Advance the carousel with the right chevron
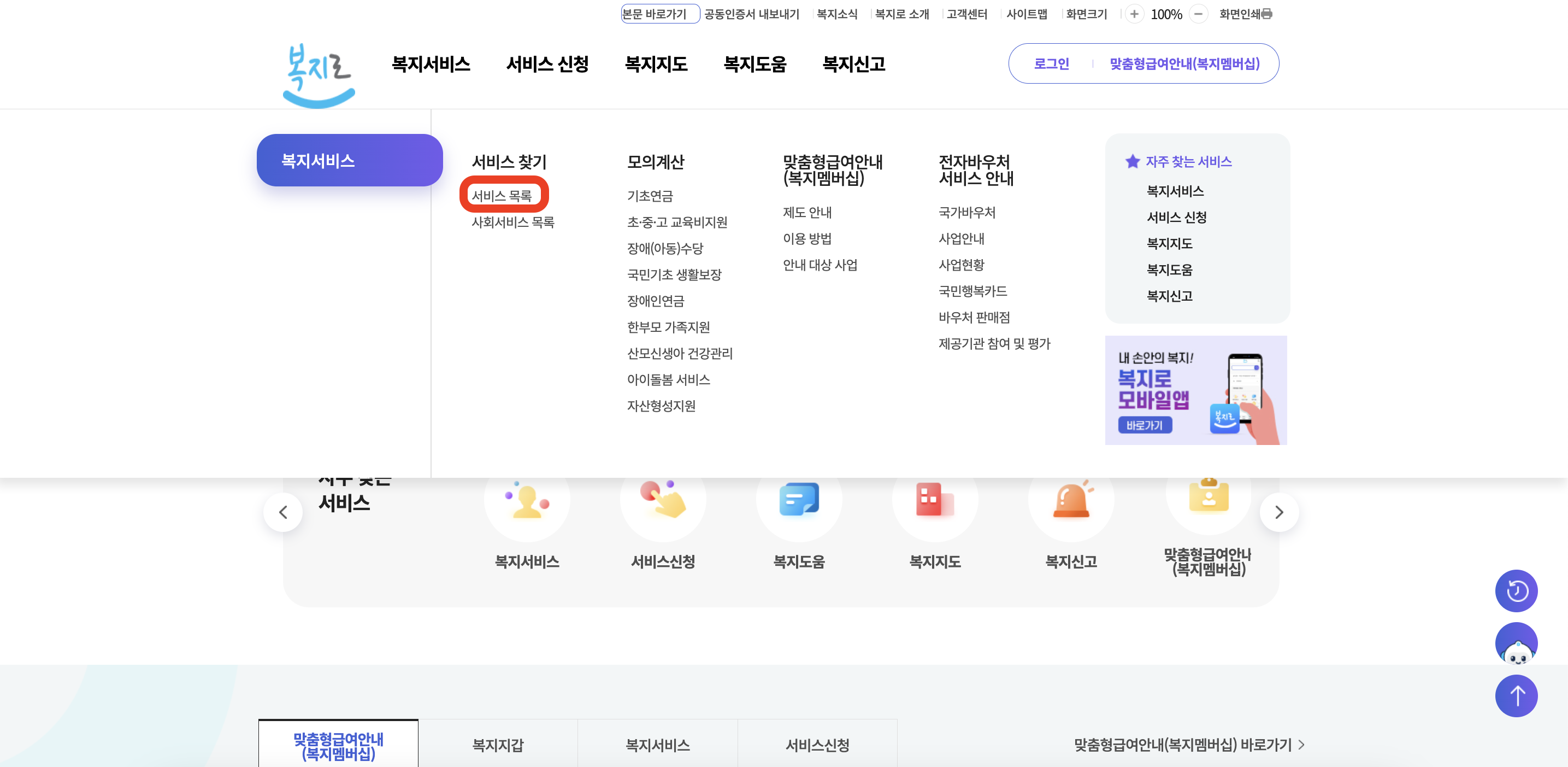Viewport: 1568px width, 767px height. [1279, 512]
